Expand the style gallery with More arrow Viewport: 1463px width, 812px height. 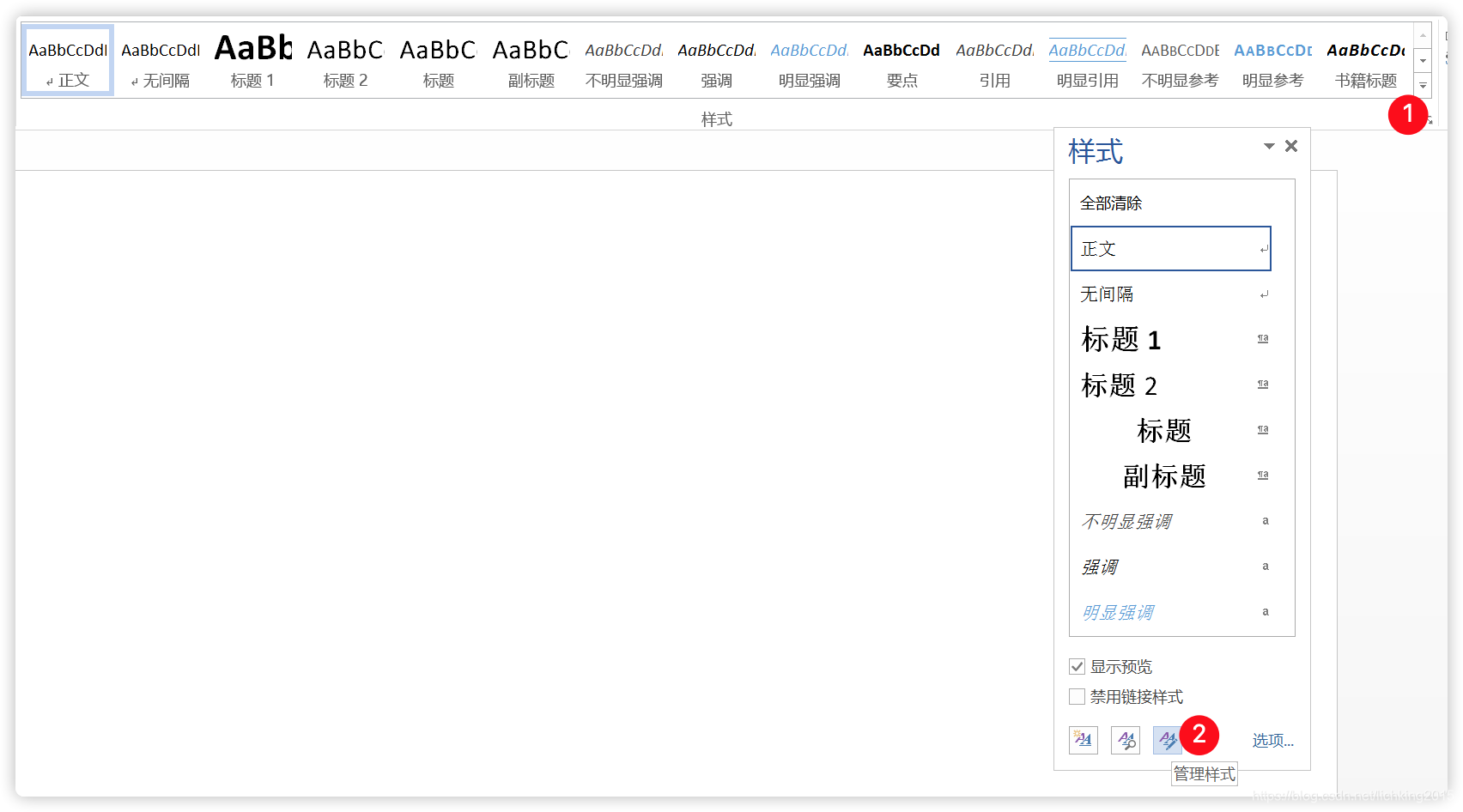1423,85
